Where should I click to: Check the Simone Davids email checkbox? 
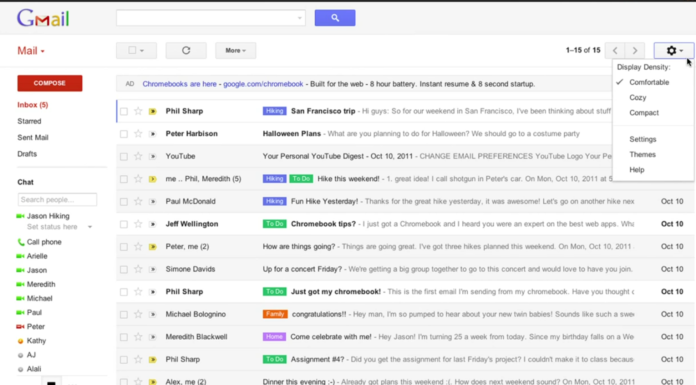click(x=124, y=269)
